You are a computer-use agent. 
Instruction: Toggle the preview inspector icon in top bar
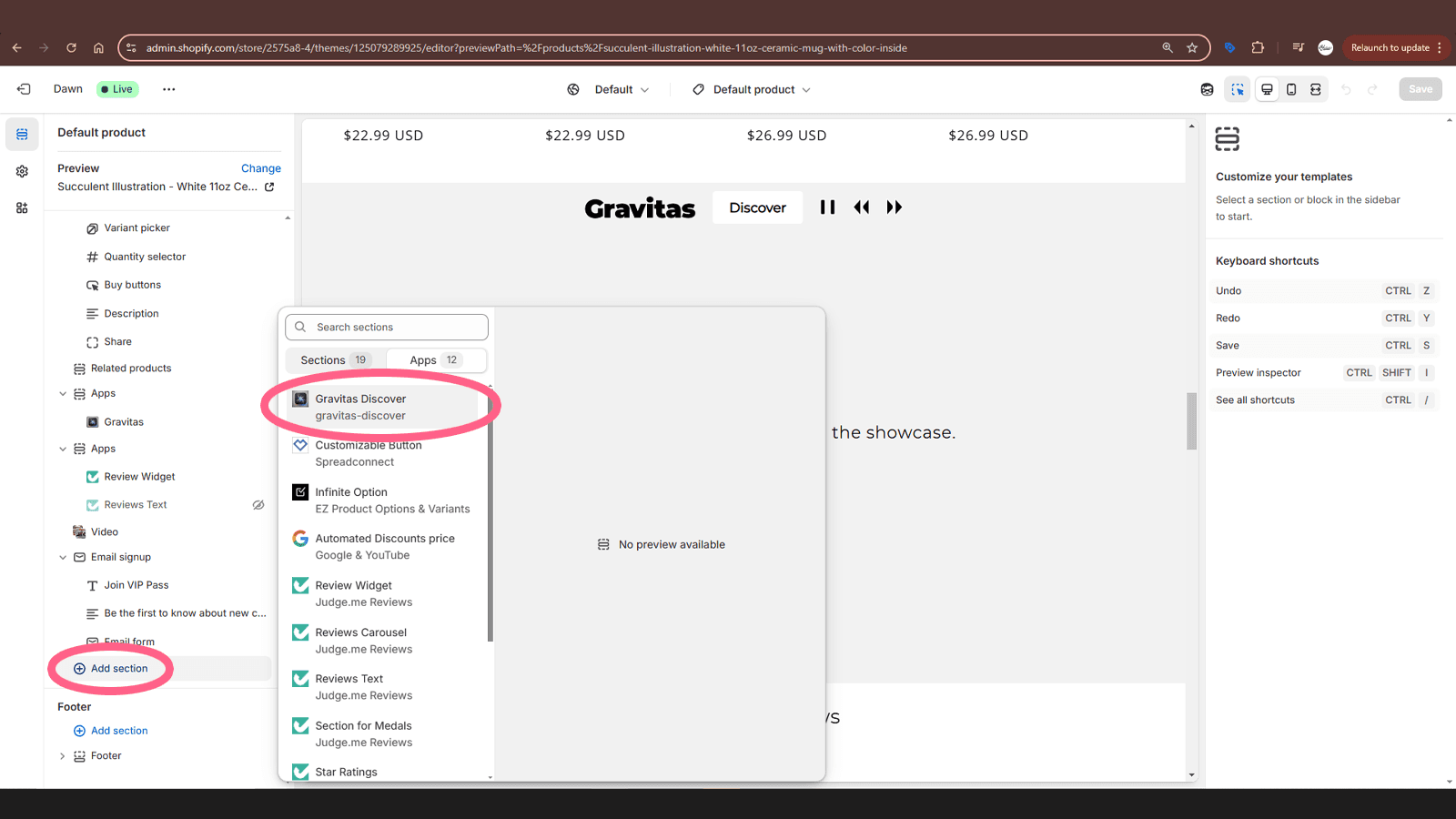tap(1237, 89)
